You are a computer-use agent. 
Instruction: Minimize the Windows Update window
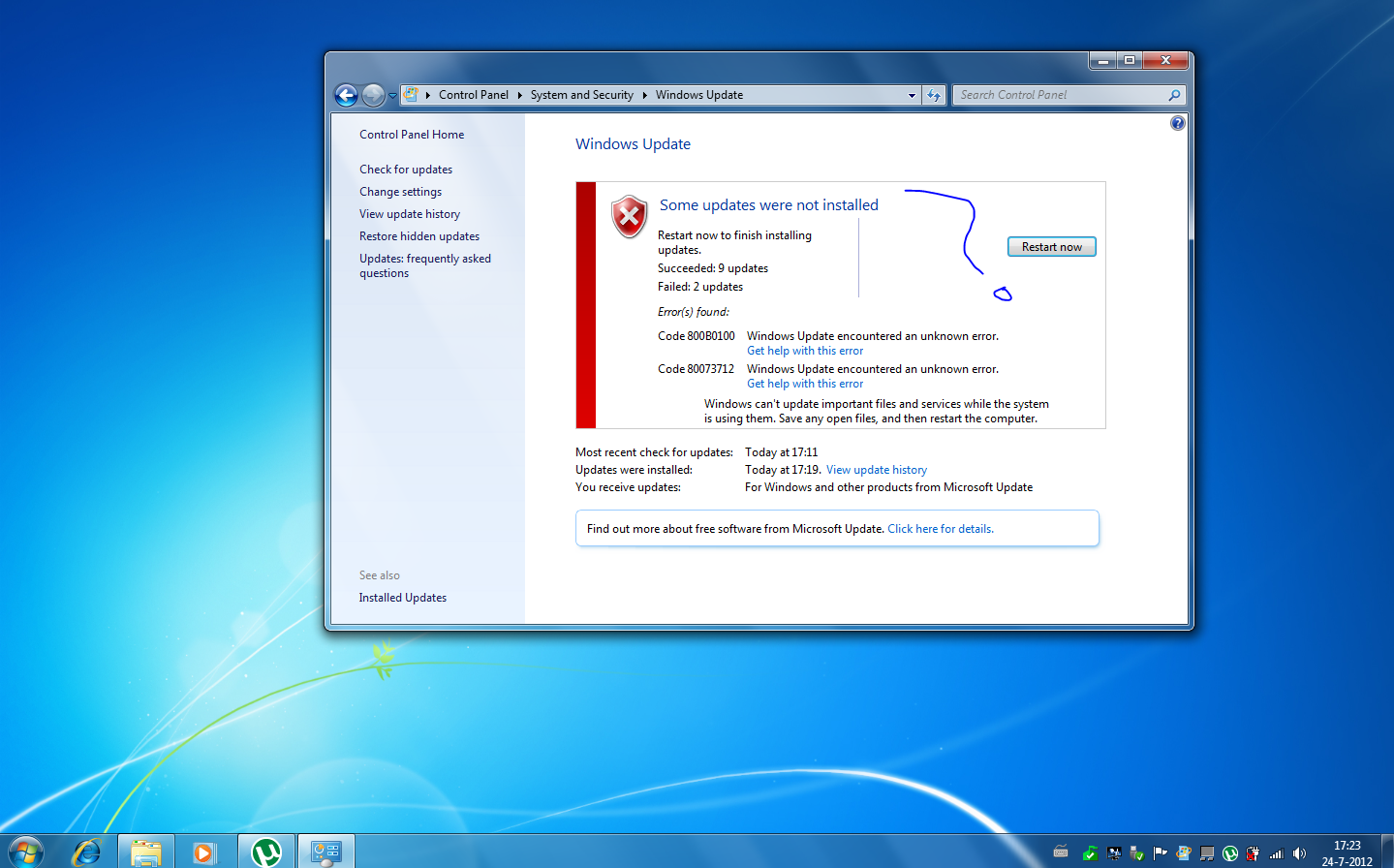tap(1102, 60)
